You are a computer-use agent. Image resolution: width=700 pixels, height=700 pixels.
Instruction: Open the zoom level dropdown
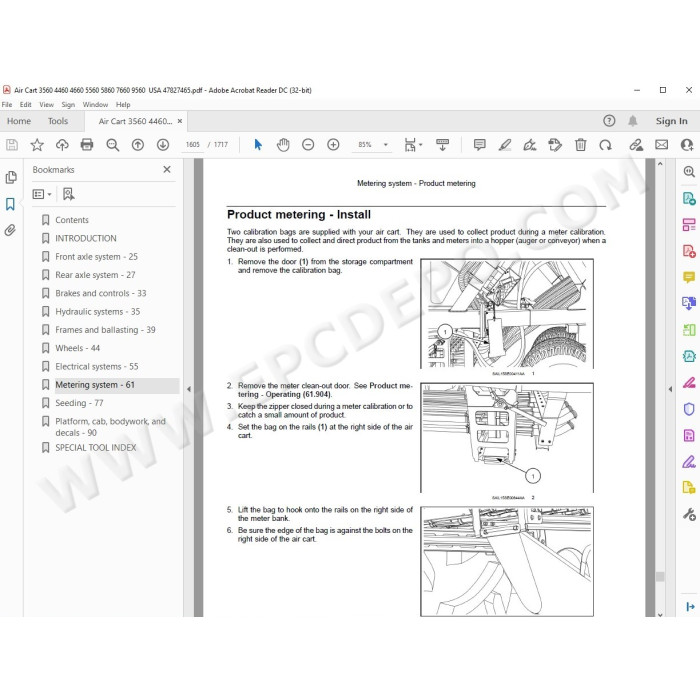click(x=386, y=145)
